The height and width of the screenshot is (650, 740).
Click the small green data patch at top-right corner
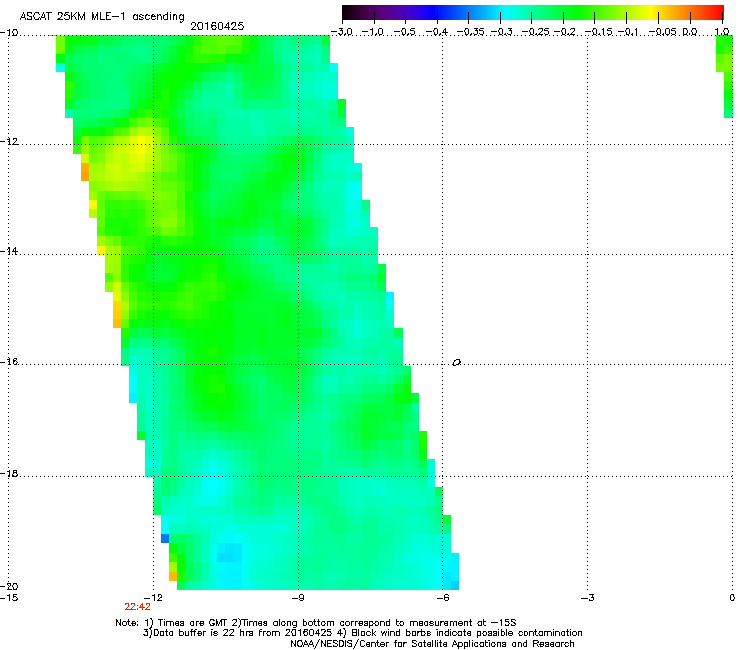click(724, 76)
